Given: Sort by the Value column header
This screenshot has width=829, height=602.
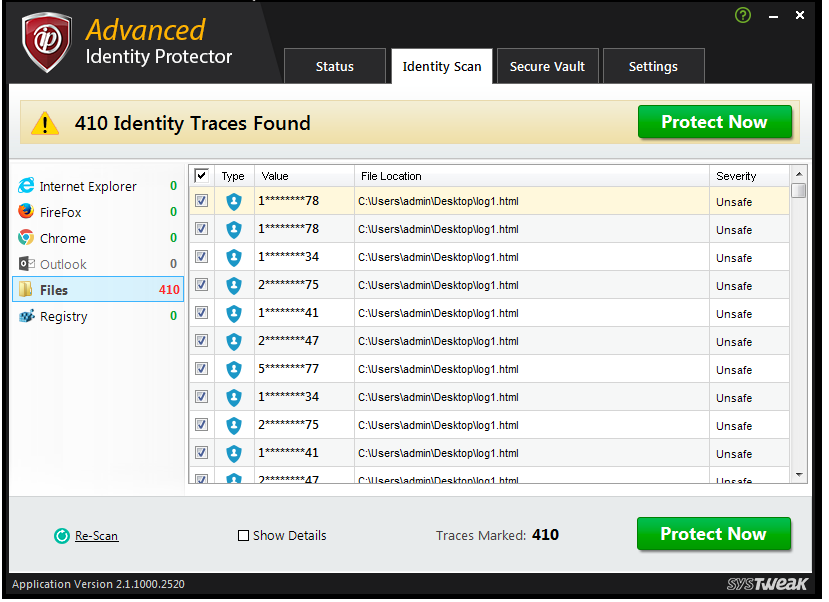Looking at the screenshot, I should point(304,176).
